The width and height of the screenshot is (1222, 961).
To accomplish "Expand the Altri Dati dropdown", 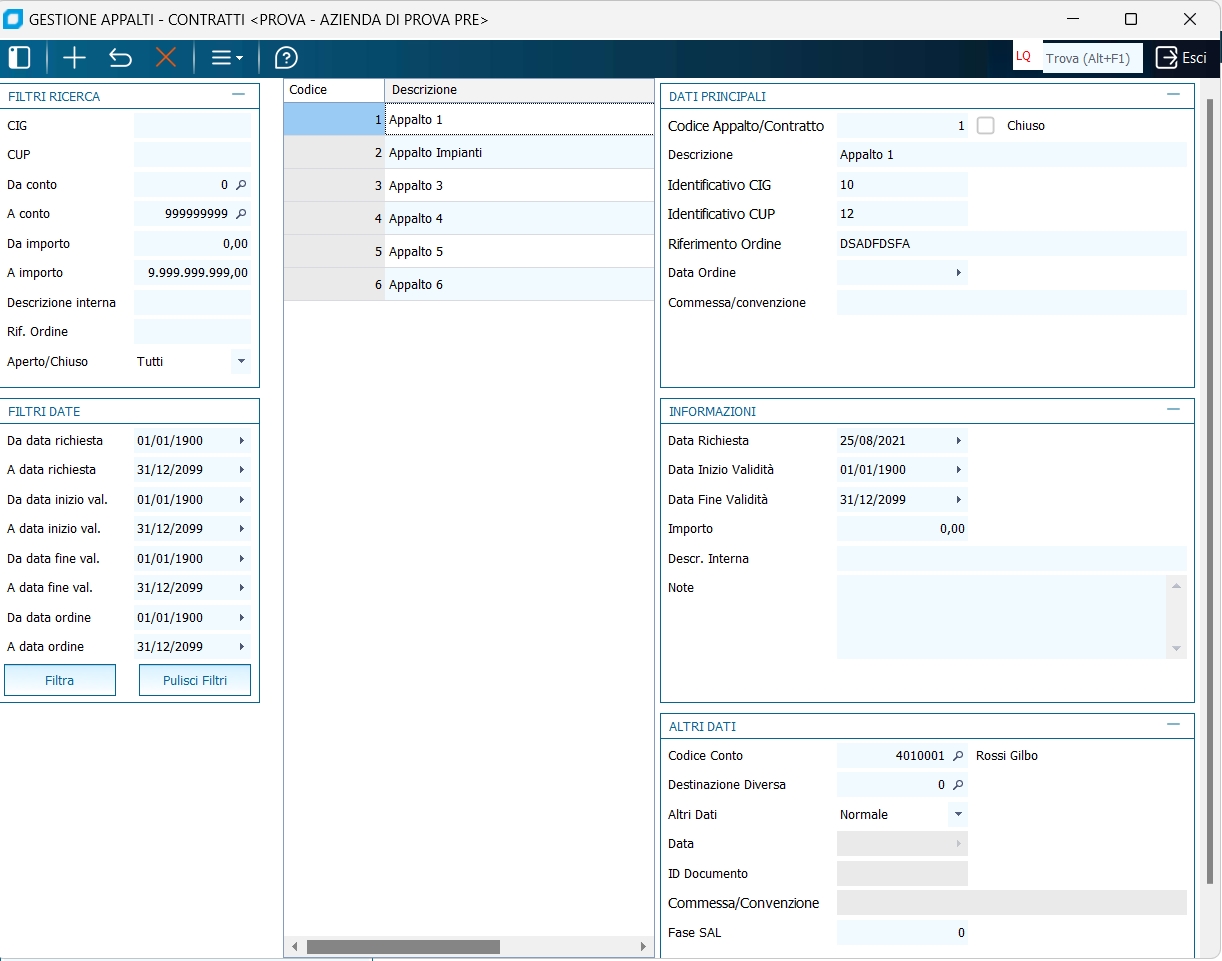I will coord(958,814).
